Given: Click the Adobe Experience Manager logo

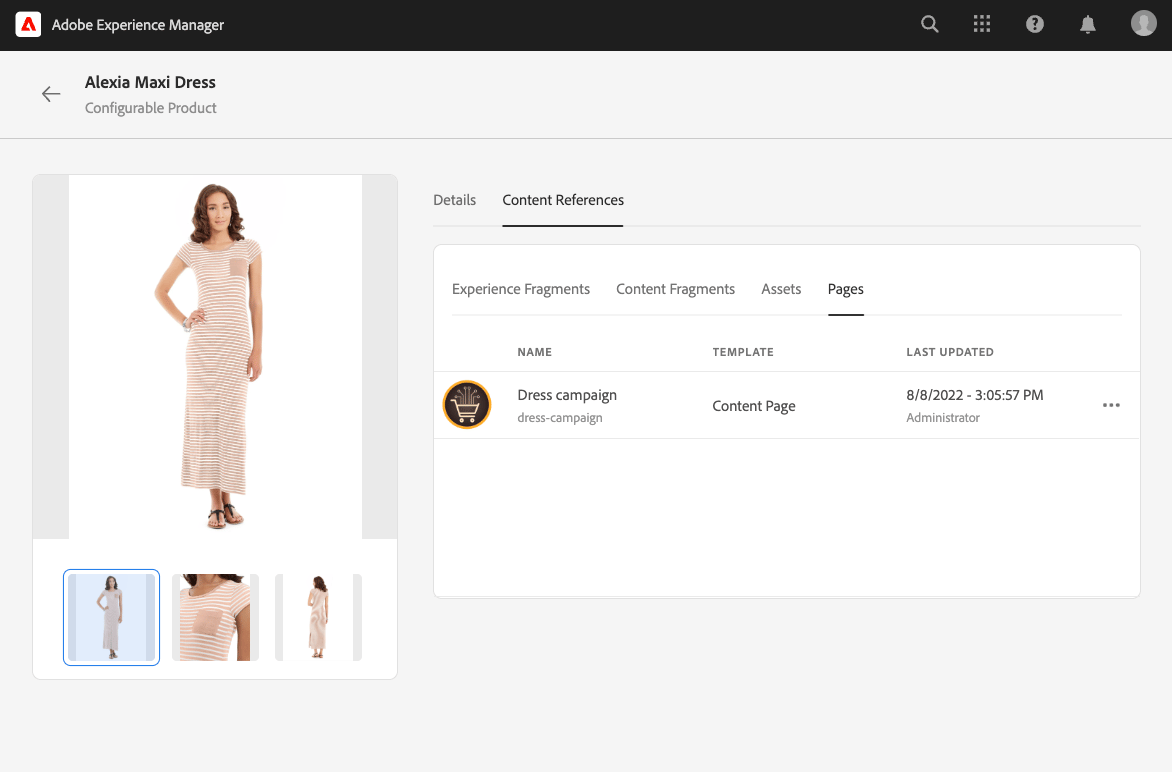Looking at the screenshot, I should tap(28, 24).
